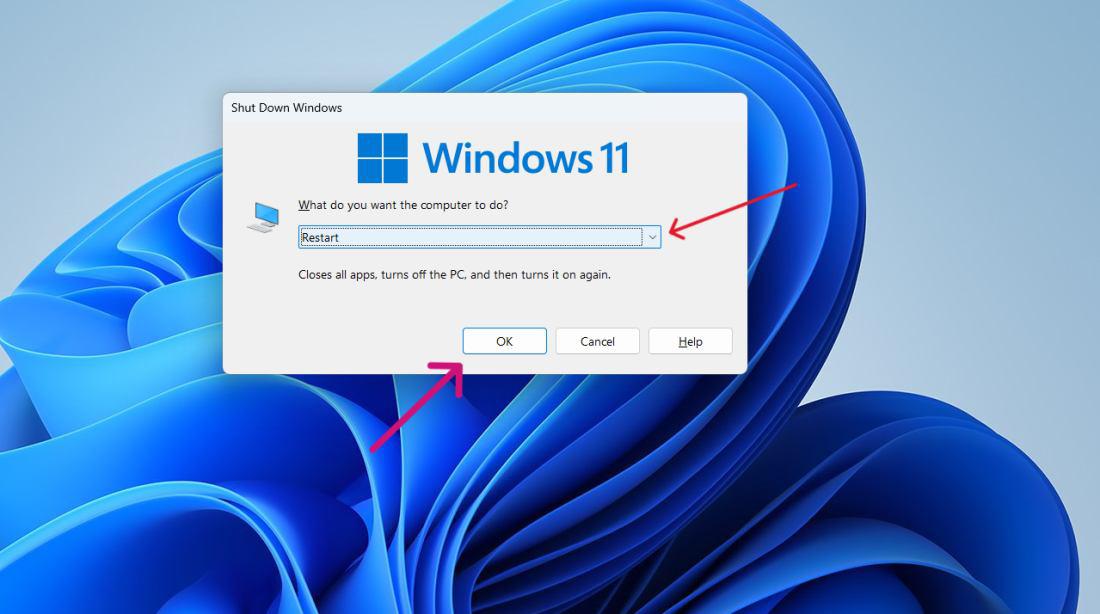Click the OK button to confirm restart
The height and width of the screenshot is (614, 1100).
pyautogui.click(x=504, y=341)
